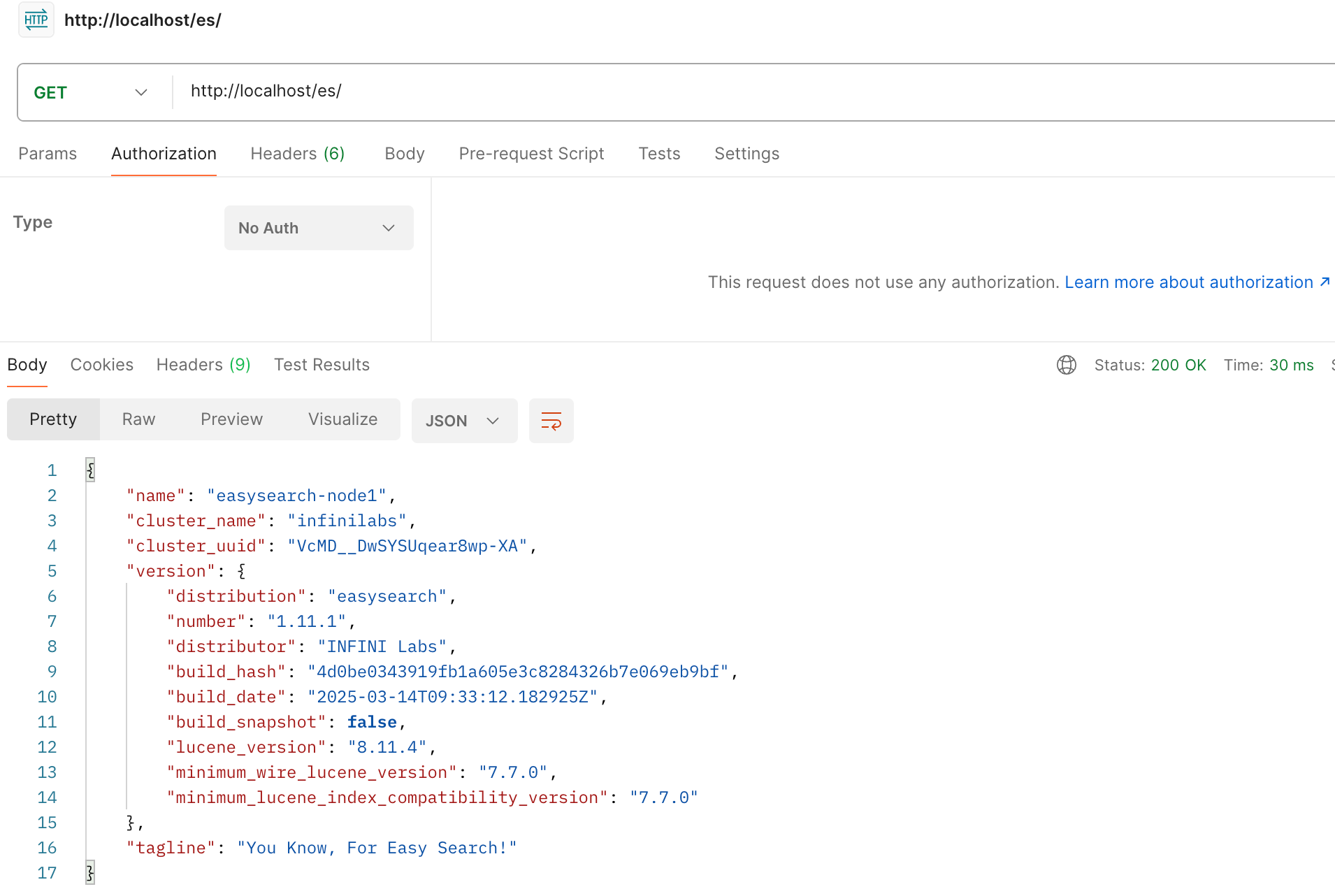The height and width of the screenshot is (896, 1335).
Task: Click the value "easysearch-node1"
Action: (296, 496)
